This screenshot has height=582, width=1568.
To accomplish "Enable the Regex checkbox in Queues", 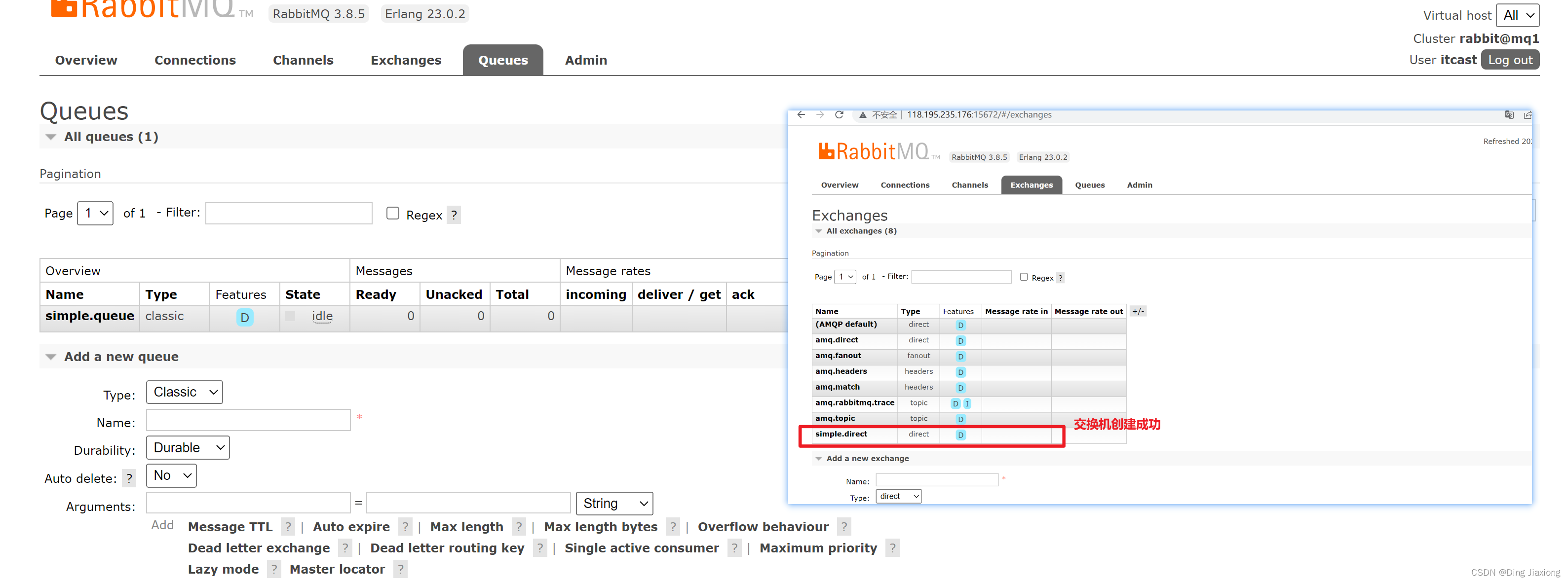I will [392, 213].
